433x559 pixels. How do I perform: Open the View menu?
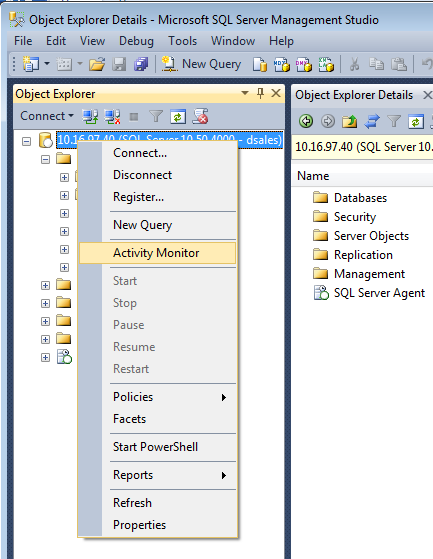tap(92, 41)
